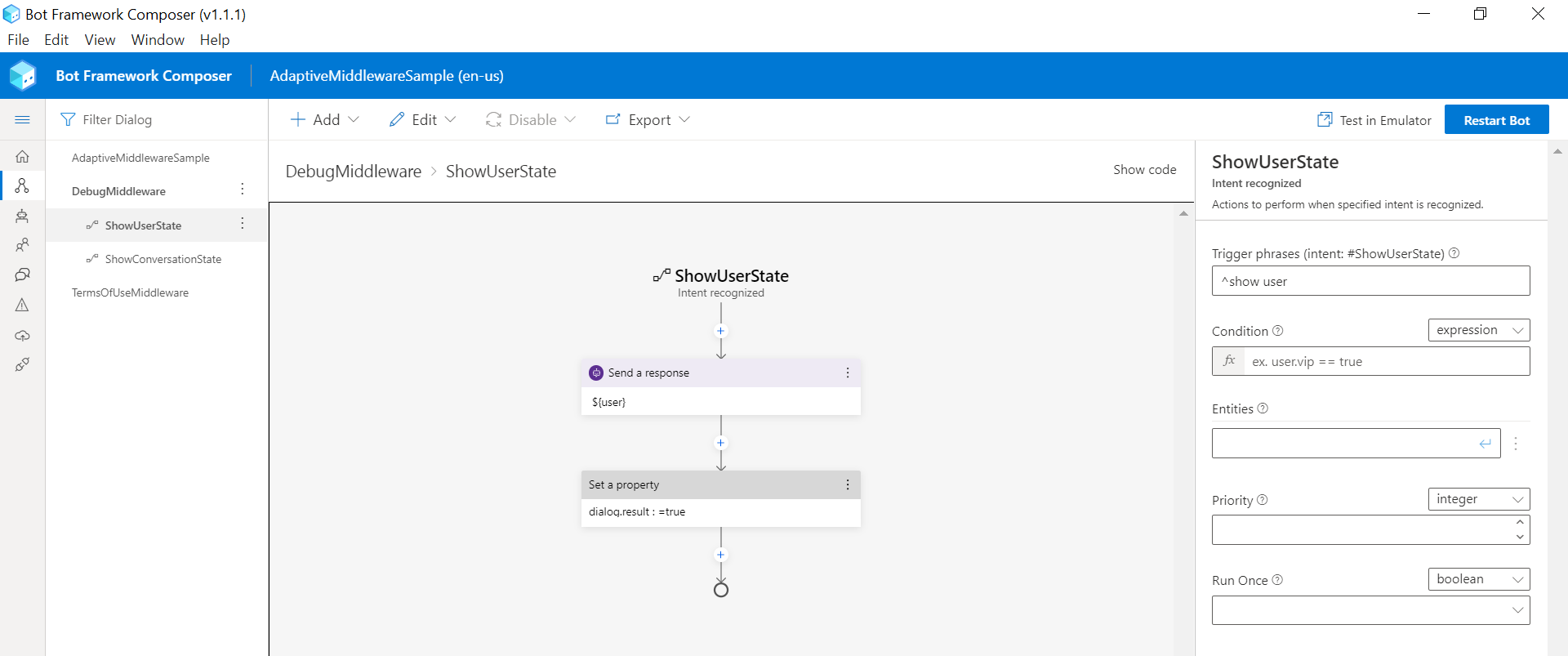Image resolution: width=1568 pixels, height=656 pixels.
Task: Open the QnA chat sidebar icon
Action: point(22,274)
